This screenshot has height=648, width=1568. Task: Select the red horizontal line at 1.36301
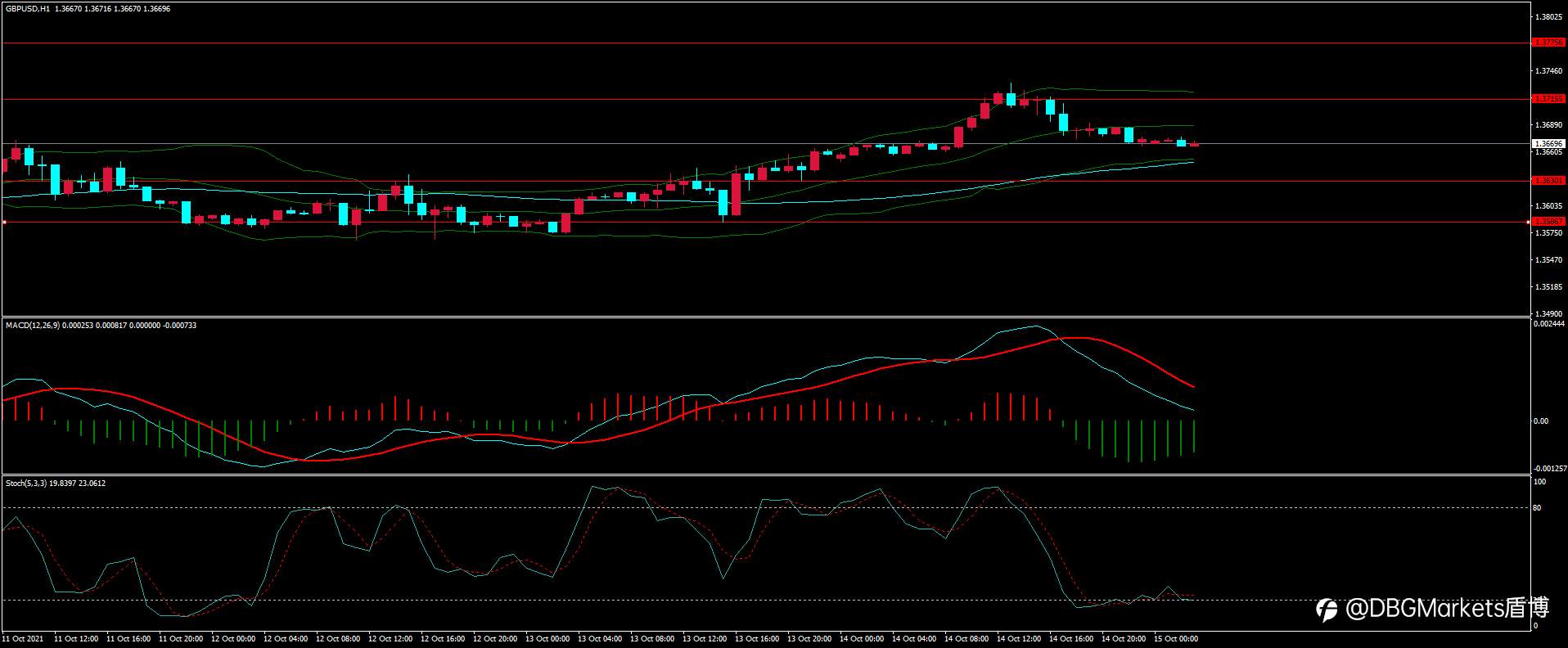click(765, 181)
